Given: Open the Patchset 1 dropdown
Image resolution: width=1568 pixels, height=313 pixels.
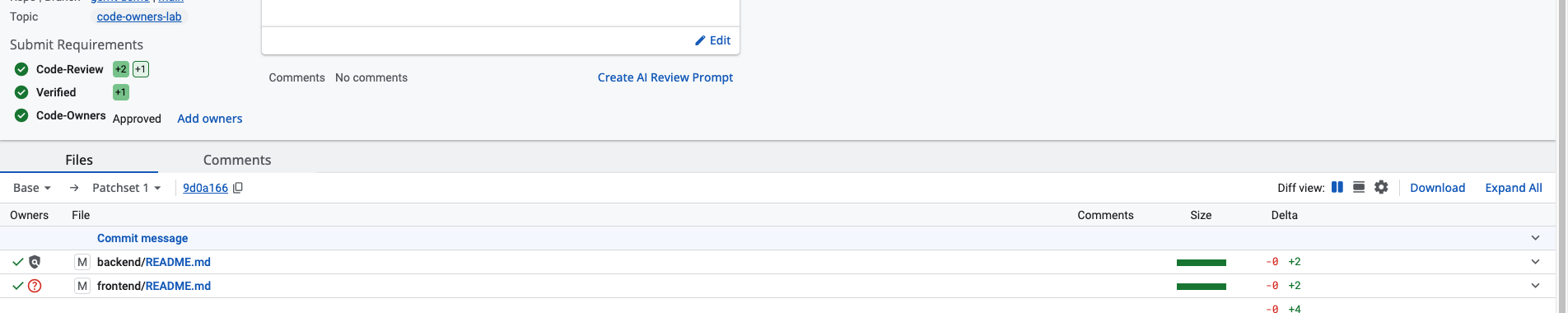Looking at the screenshot, I should coord(126,188).
